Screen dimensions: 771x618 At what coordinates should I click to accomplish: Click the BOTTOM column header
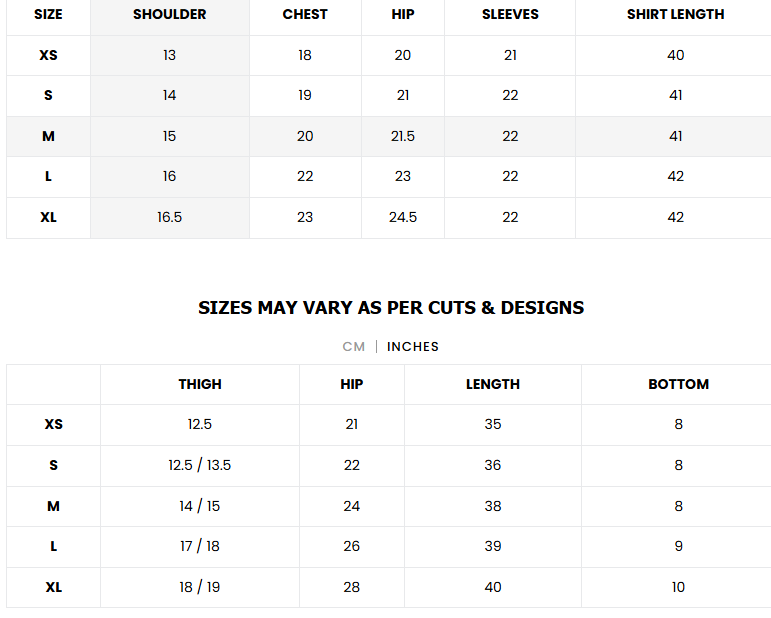(678, 384)
